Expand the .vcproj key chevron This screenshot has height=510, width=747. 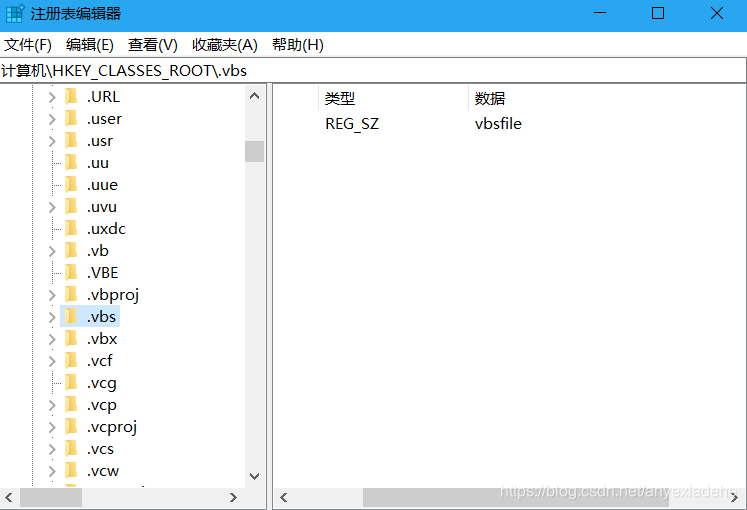click(52, 427)
